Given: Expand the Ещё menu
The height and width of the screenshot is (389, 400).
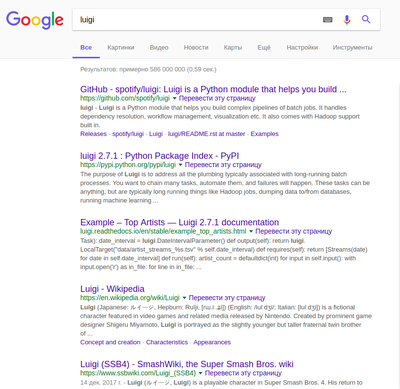Looking at the screenshot, I should point(264,48).
